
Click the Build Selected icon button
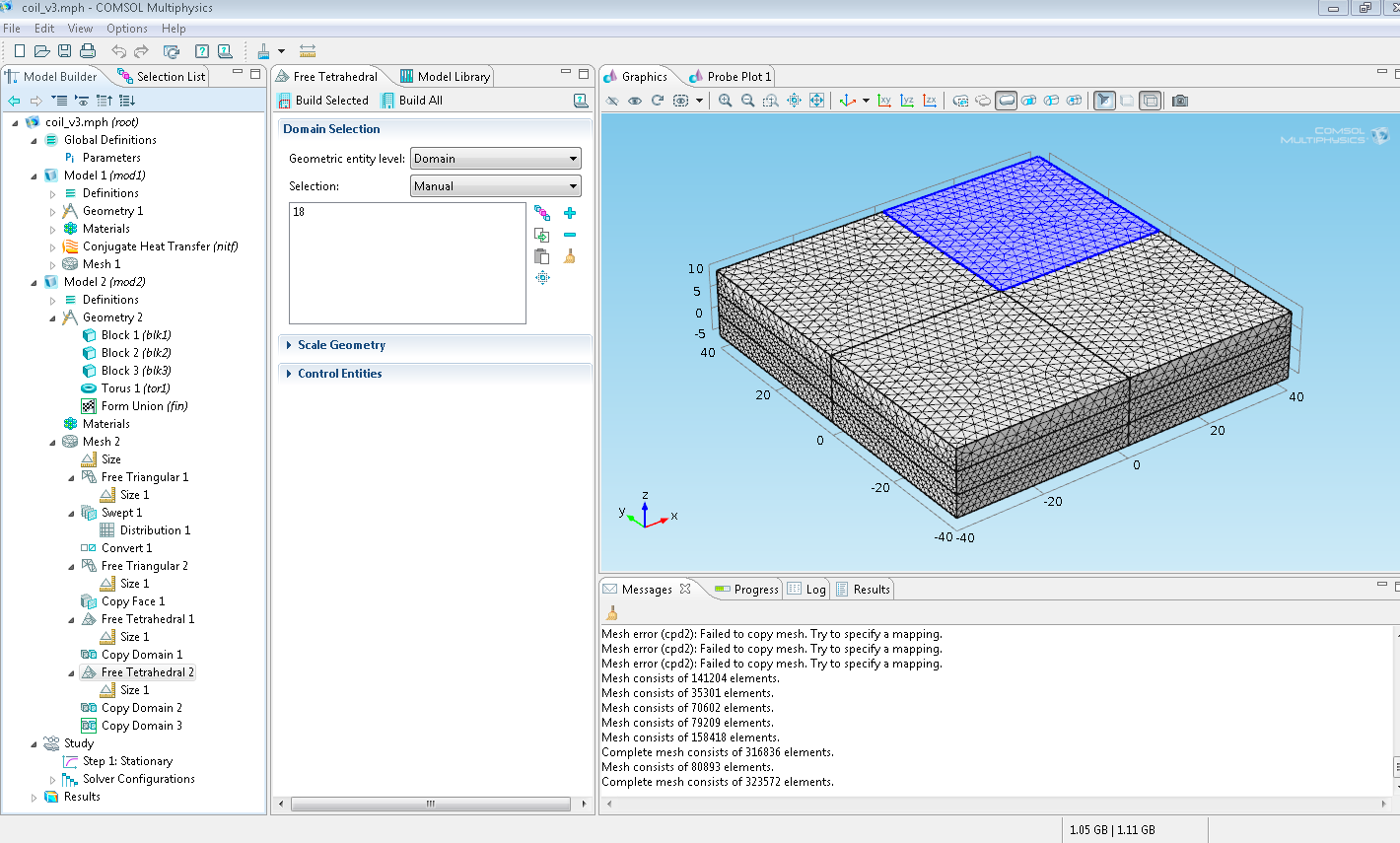click(x=324, y=101)
